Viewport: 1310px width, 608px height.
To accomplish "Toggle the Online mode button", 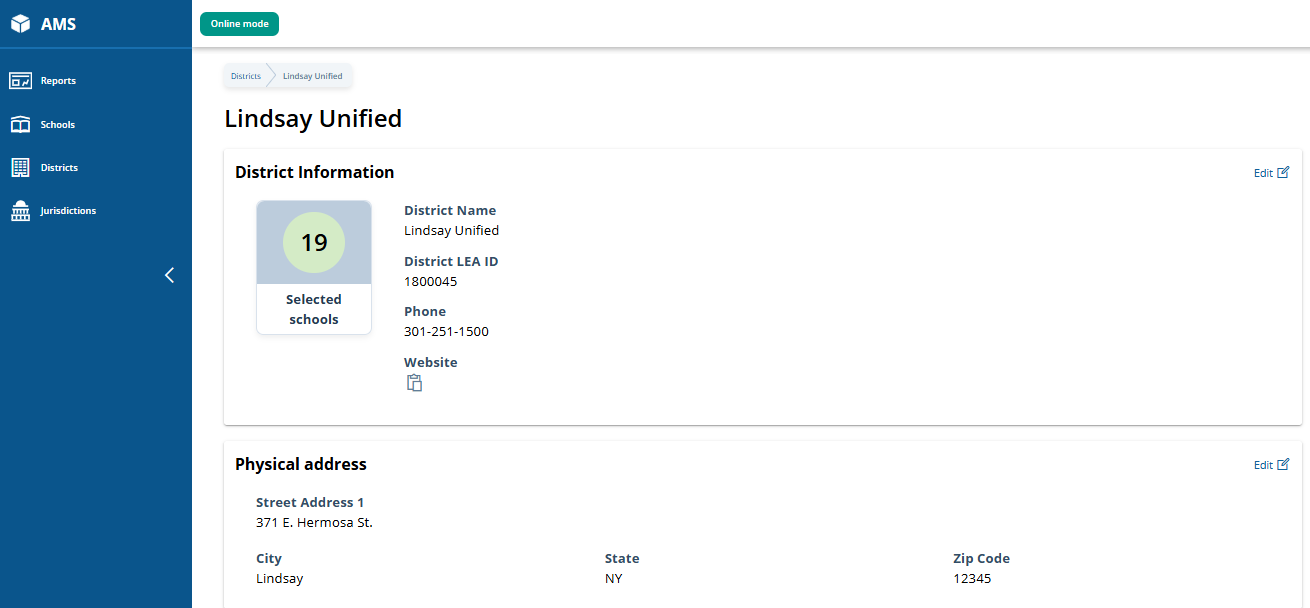I will click(239, 24).
